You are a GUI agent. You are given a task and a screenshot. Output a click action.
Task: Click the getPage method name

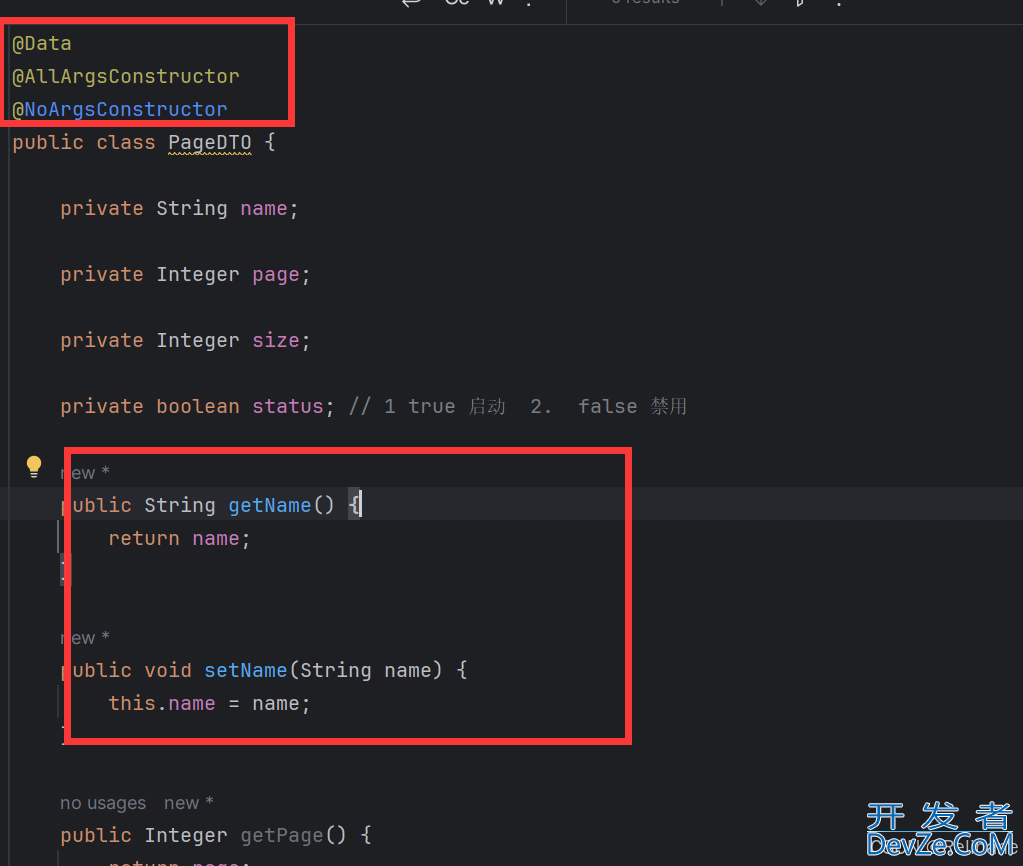click(281, 836)
